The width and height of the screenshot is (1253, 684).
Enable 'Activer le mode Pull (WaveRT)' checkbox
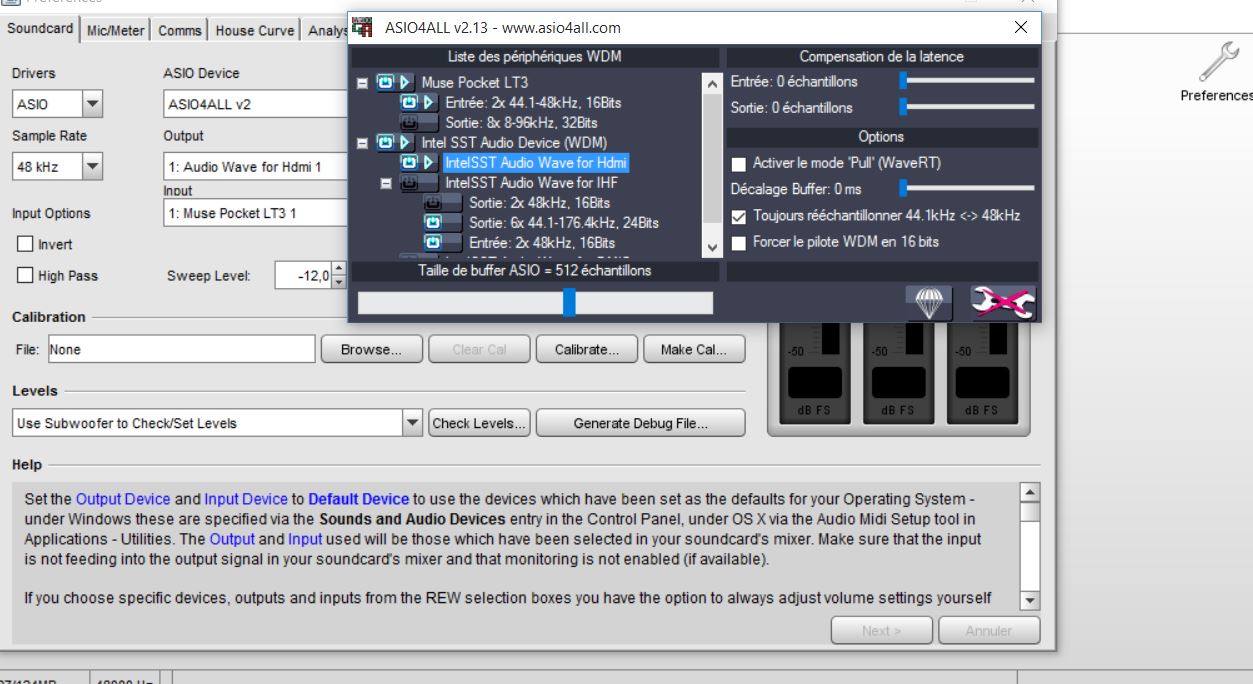[739, 163]
